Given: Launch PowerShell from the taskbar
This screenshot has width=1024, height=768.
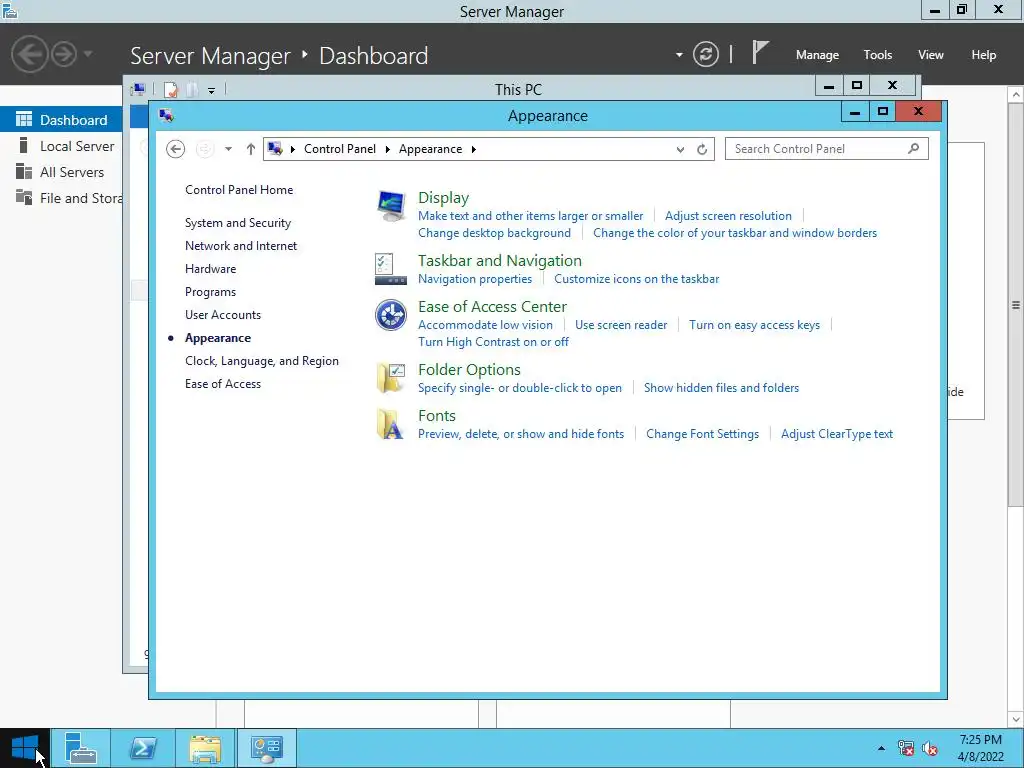Looking at the screenshot, I should [143, 748].
